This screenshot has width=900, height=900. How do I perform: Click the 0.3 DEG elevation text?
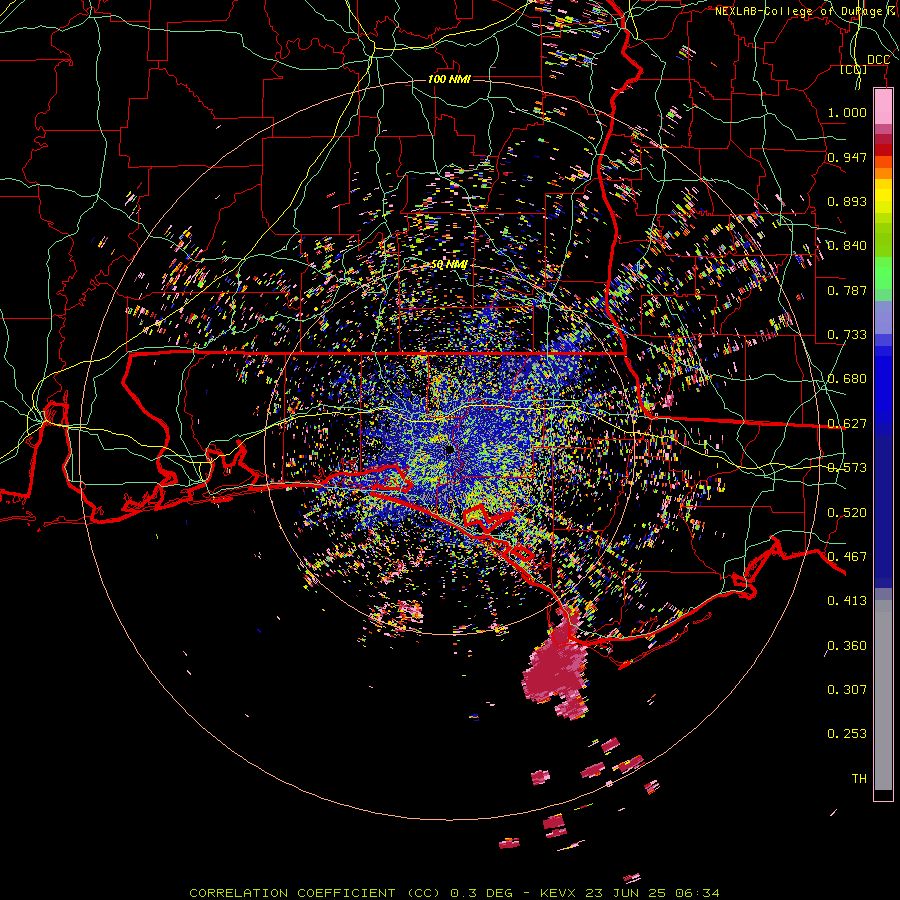point(482,893)
